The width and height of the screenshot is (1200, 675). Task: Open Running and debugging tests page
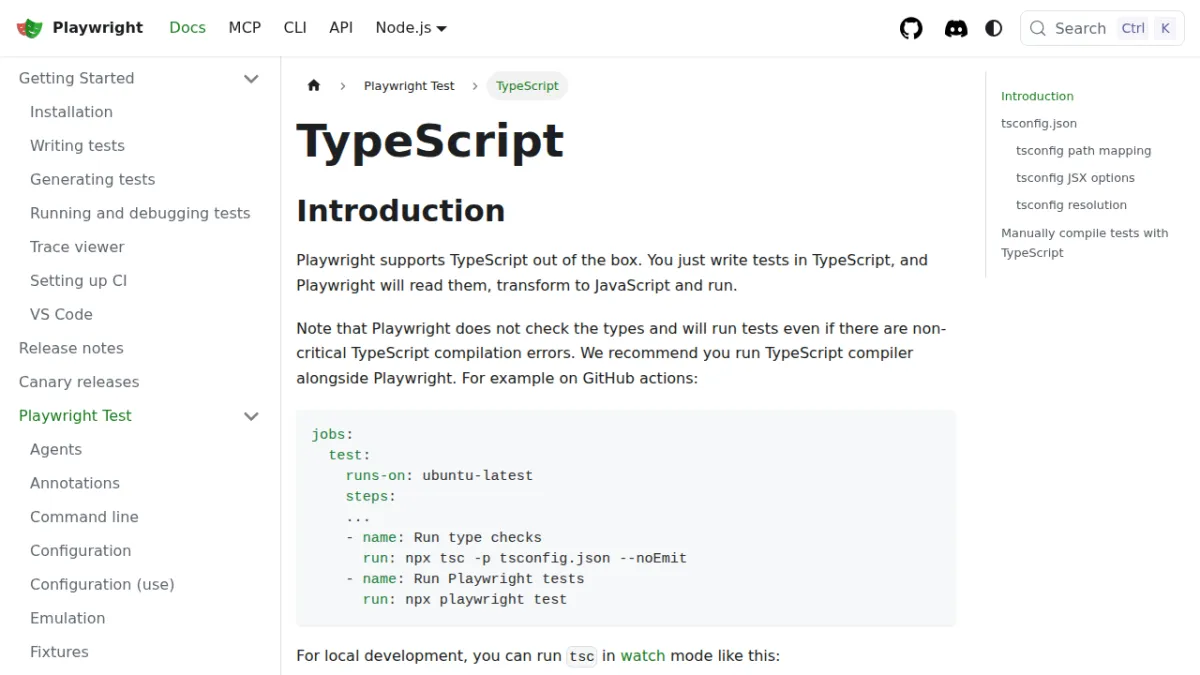[140, 213]
